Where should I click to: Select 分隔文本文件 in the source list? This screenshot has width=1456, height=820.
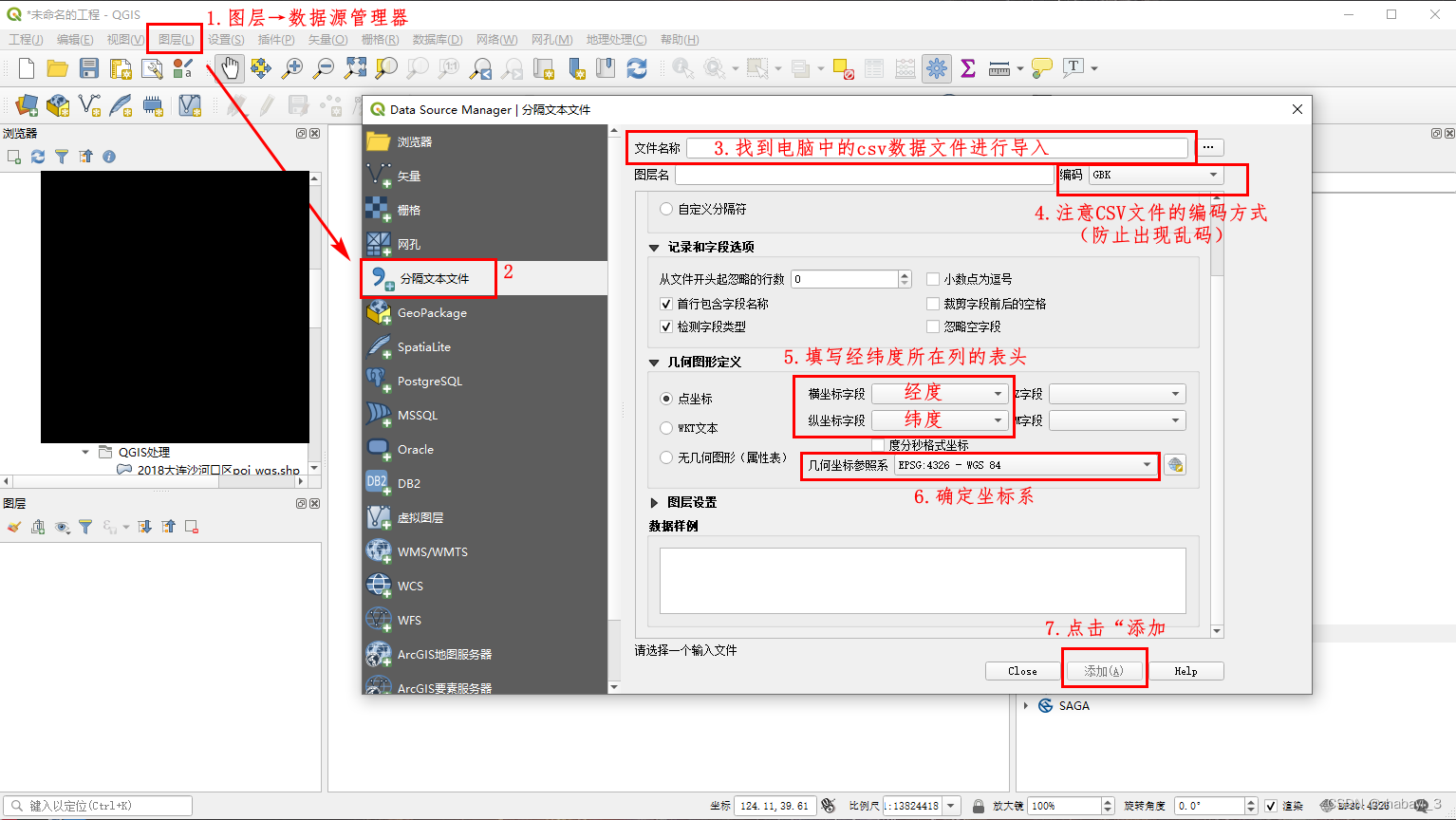485,278
